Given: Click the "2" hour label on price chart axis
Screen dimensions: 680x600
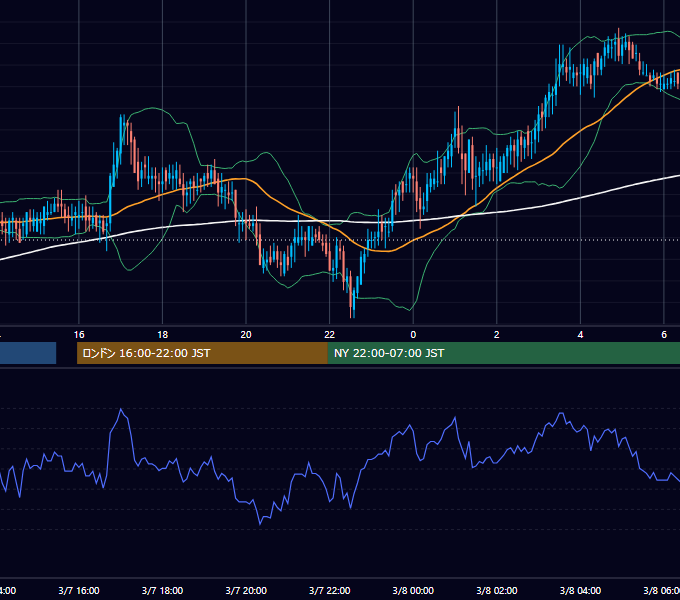Looking at the screenshot, I should 497,334.
